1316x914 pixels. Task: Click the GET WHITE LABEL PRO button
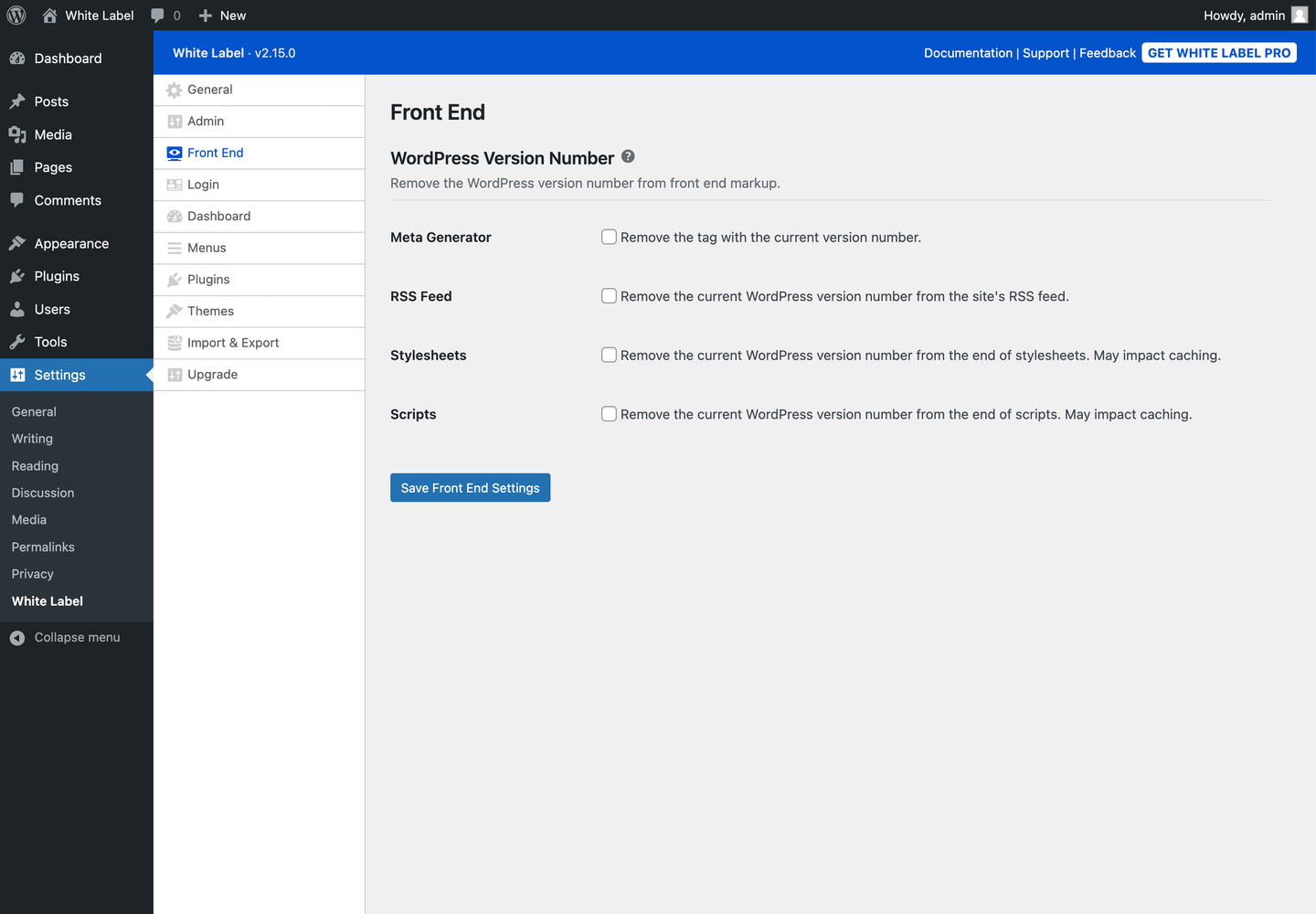tap(1219, 52)
